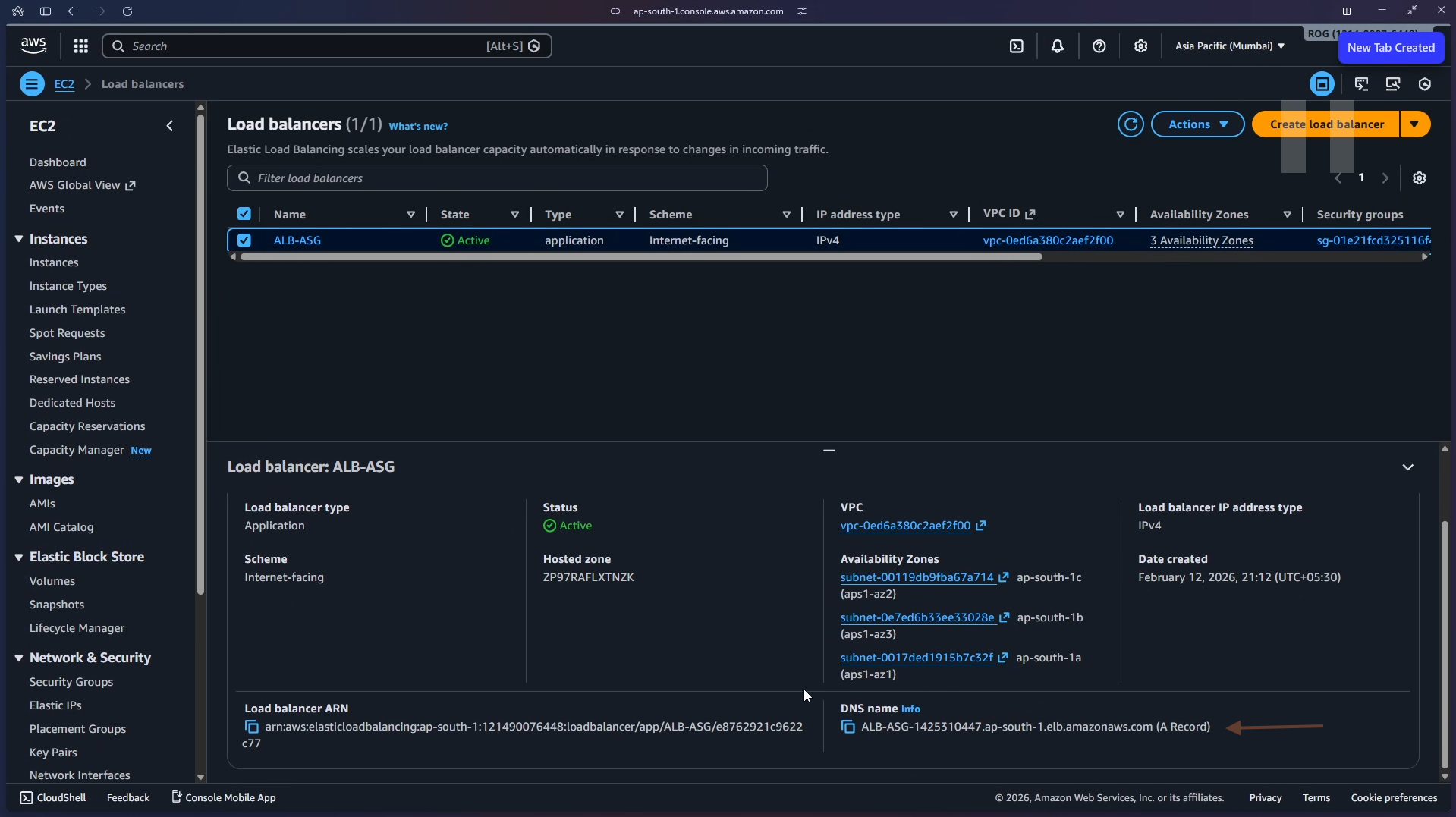This screenshot has height=817, width=1456.
Task: Open Launch Templates in the sidebar
Action: click(77, 309)
